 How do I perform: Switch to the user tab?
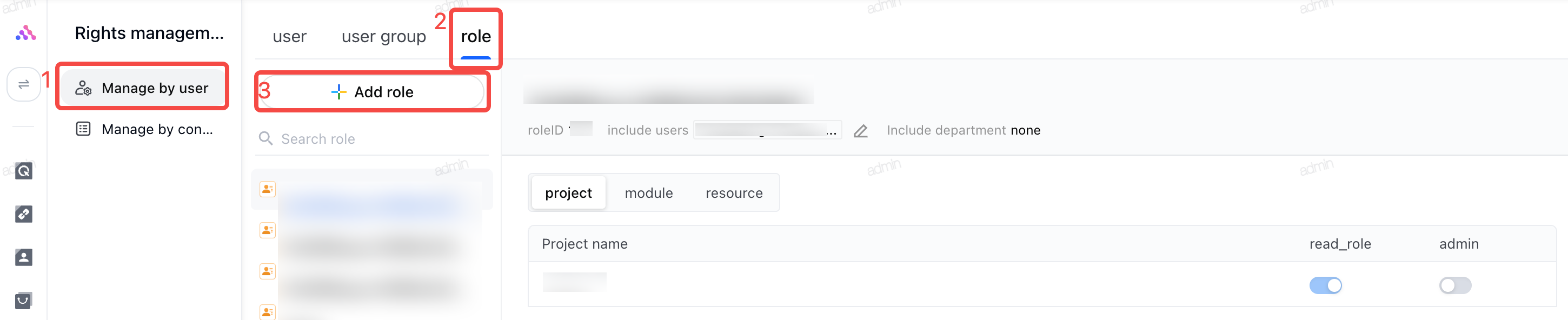point(290,37)
